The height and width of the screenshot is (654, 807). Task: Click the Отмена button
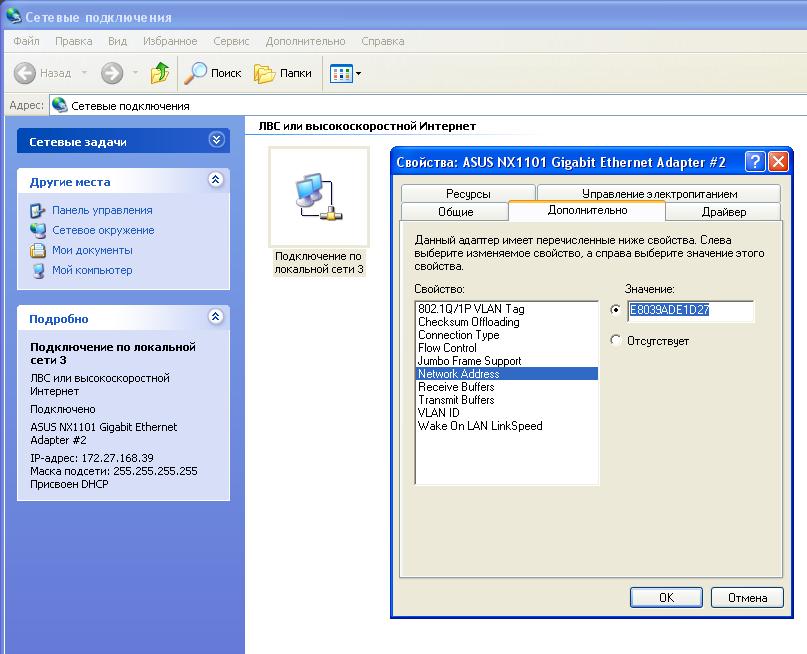click(747, 597)
